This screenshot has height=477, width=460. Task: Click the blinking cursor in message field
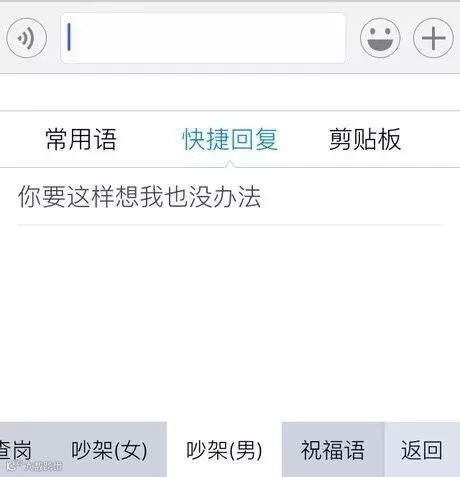69,37
